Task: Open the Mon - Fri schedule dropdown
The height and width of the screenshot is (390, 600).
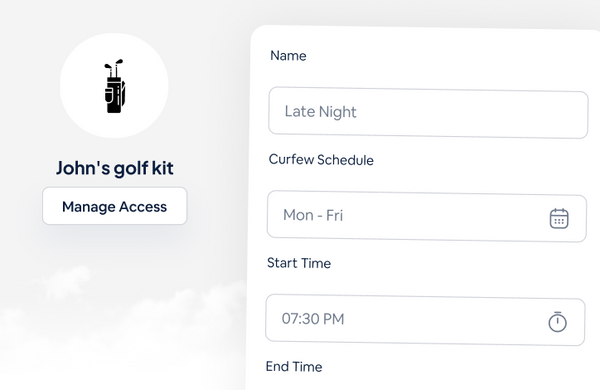Action: (427, 216)
